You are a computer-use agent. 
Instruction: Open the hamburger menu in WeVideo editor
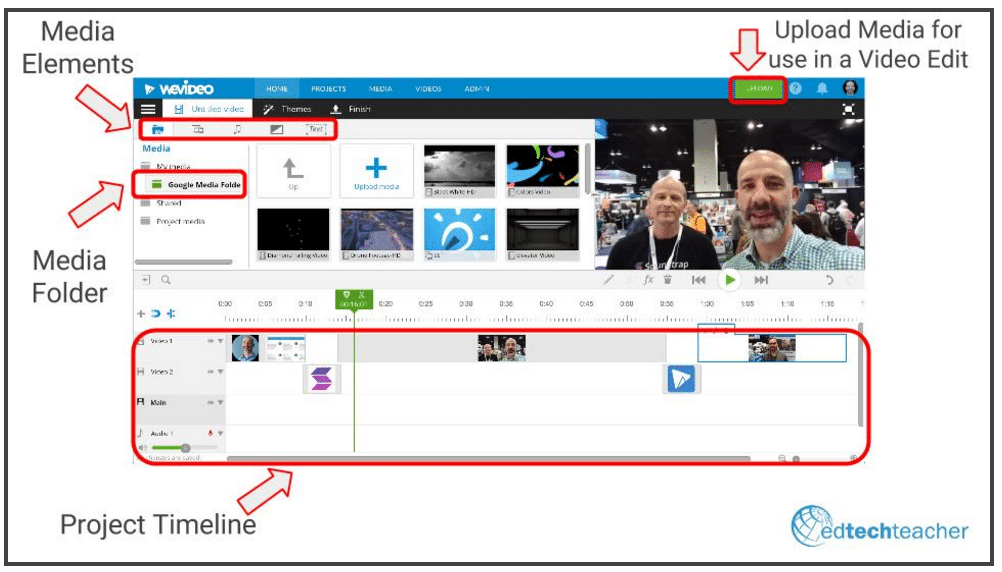pyautogui.click(x=148, y=109)
